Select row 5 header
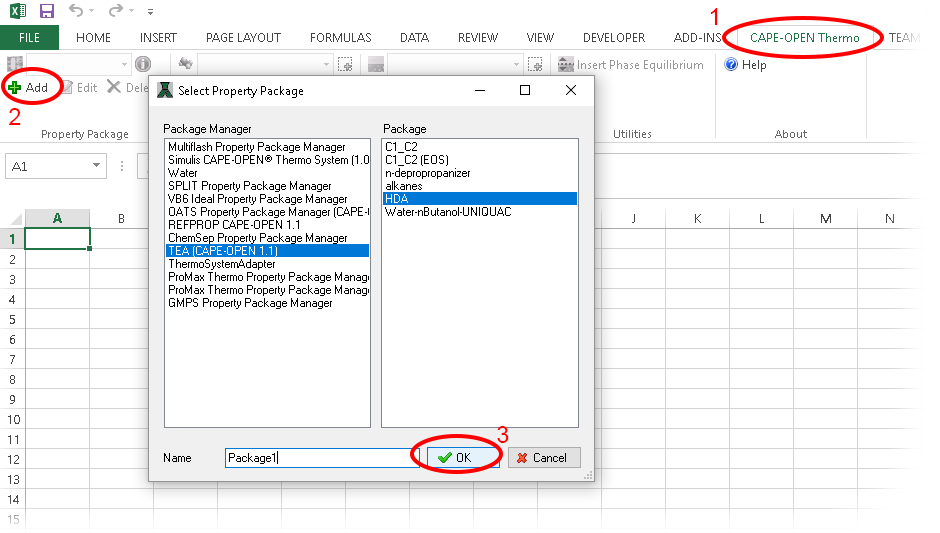Image resolution: width=940 pixels, height=533 pixels. (12, 320)
